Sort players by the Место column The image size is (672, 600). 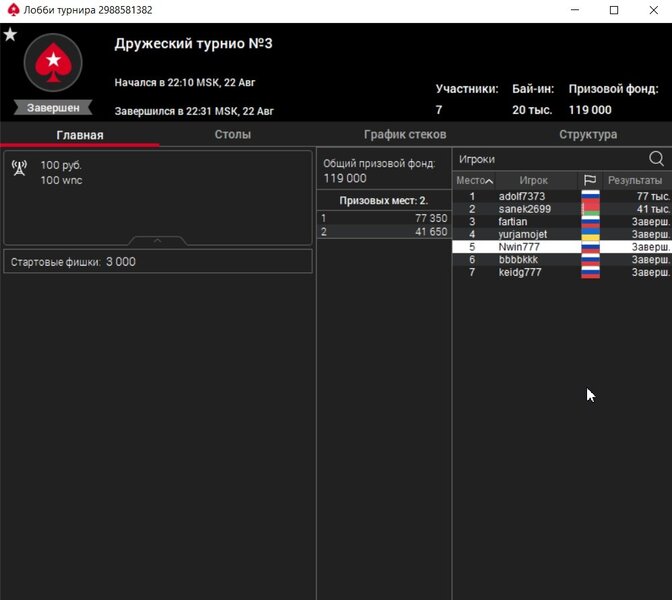tap(473, 180)
